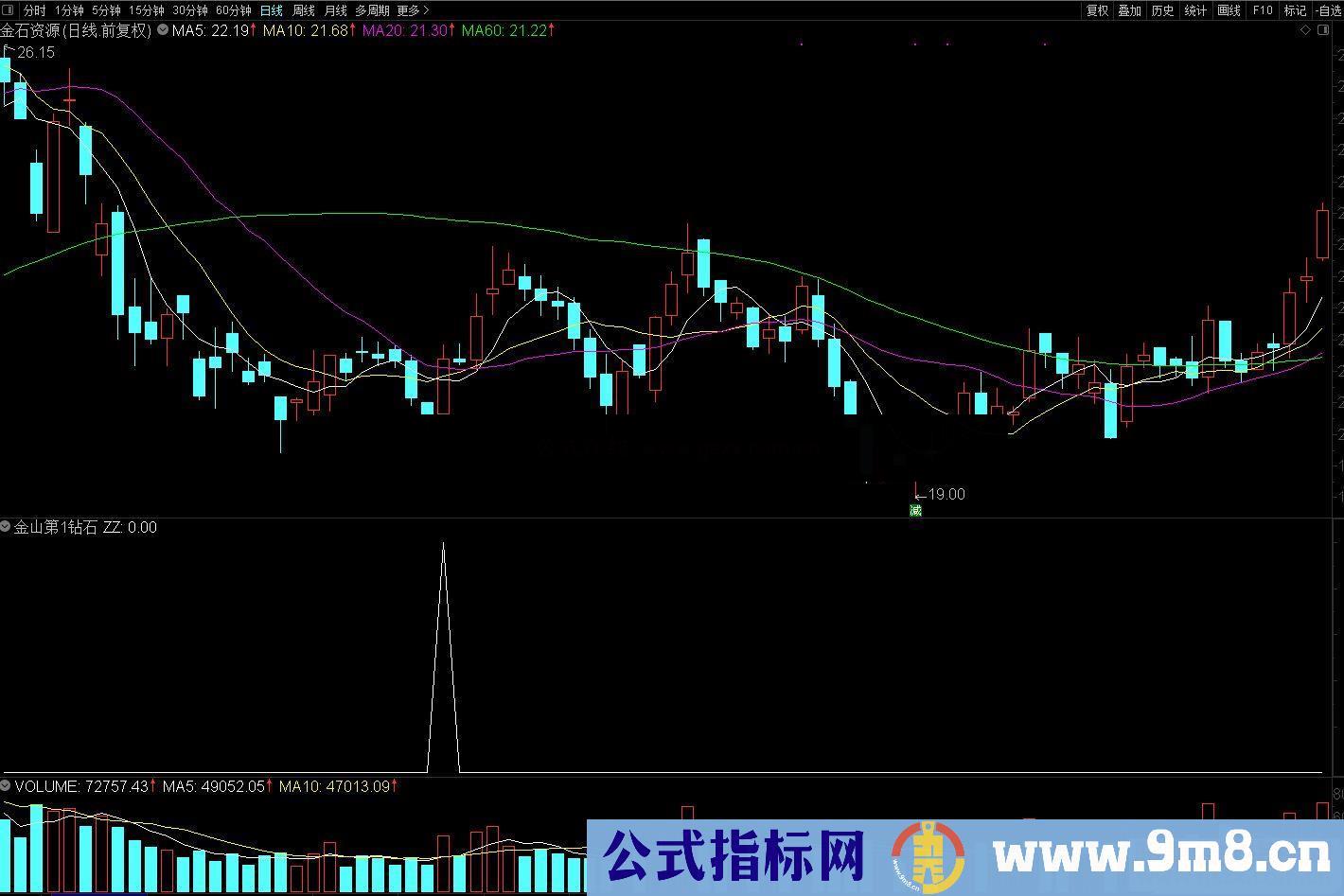This screenshot has width=1344, height=896.
Task: Switch to 30分钟 period tab
Action: 189,10
